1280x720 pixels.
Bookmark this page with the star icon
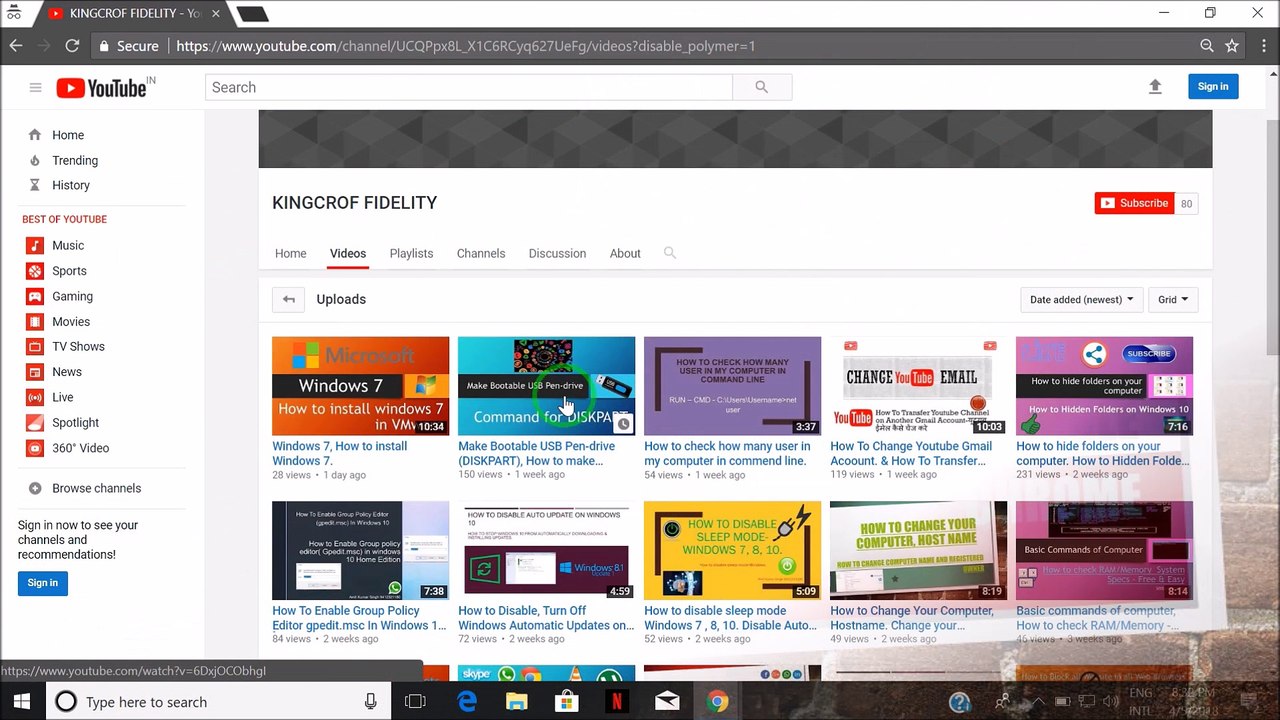[x=1232, y=46]
